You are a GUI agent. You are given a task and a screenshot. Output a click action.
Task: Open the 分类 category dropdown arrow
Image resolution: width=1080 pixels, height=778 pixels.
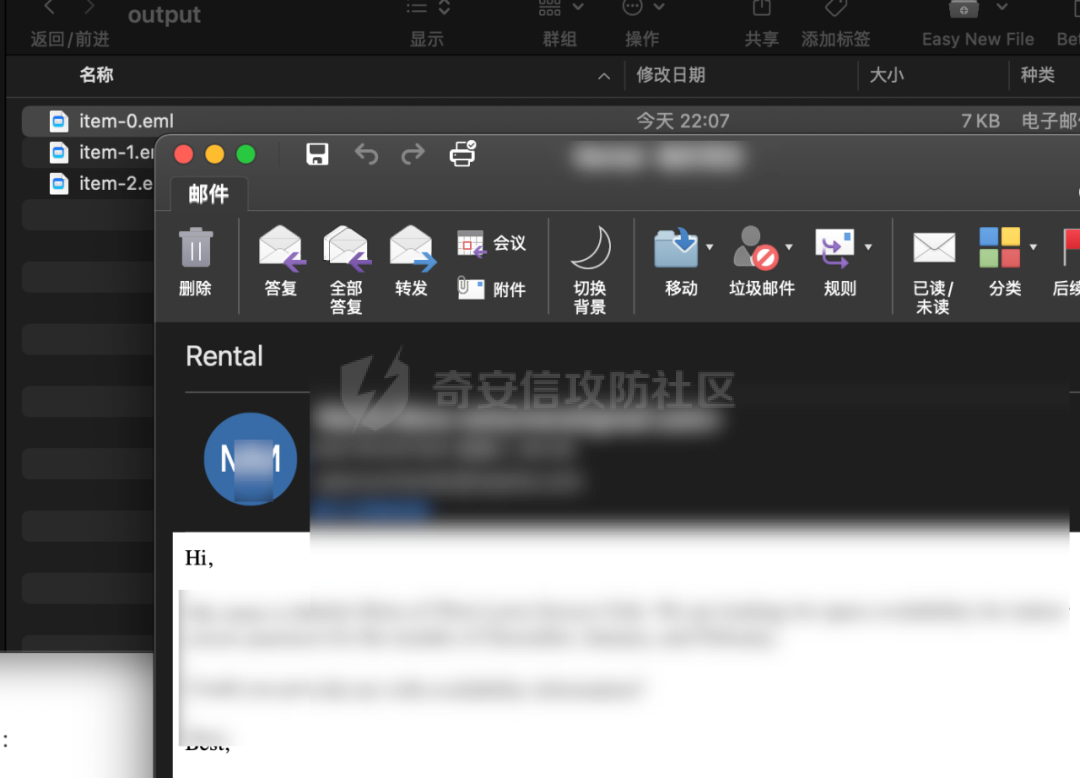pos(1033,247)
